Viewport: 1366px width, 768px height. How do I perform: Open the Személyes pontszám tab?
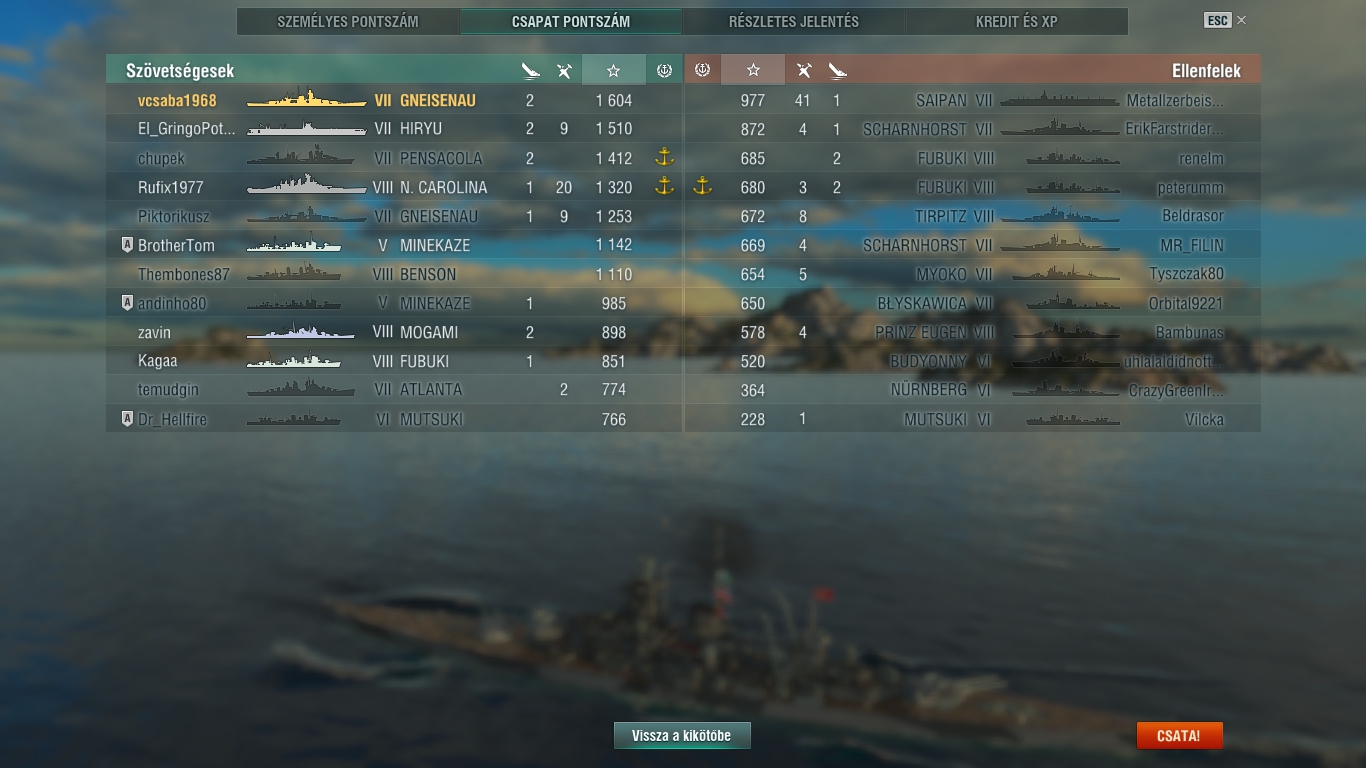pyautogui.click(x=348, y=21)
